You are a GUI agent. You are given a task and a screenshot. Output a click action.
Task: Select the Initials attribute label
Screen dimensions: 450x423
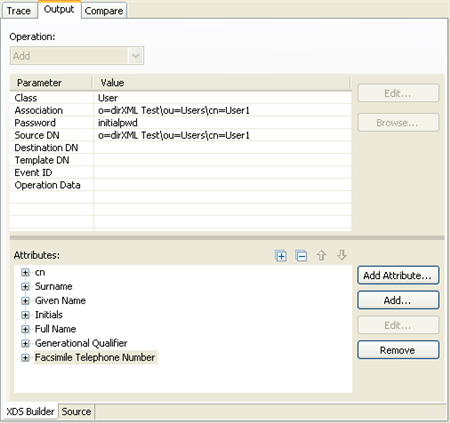(49, 315)
